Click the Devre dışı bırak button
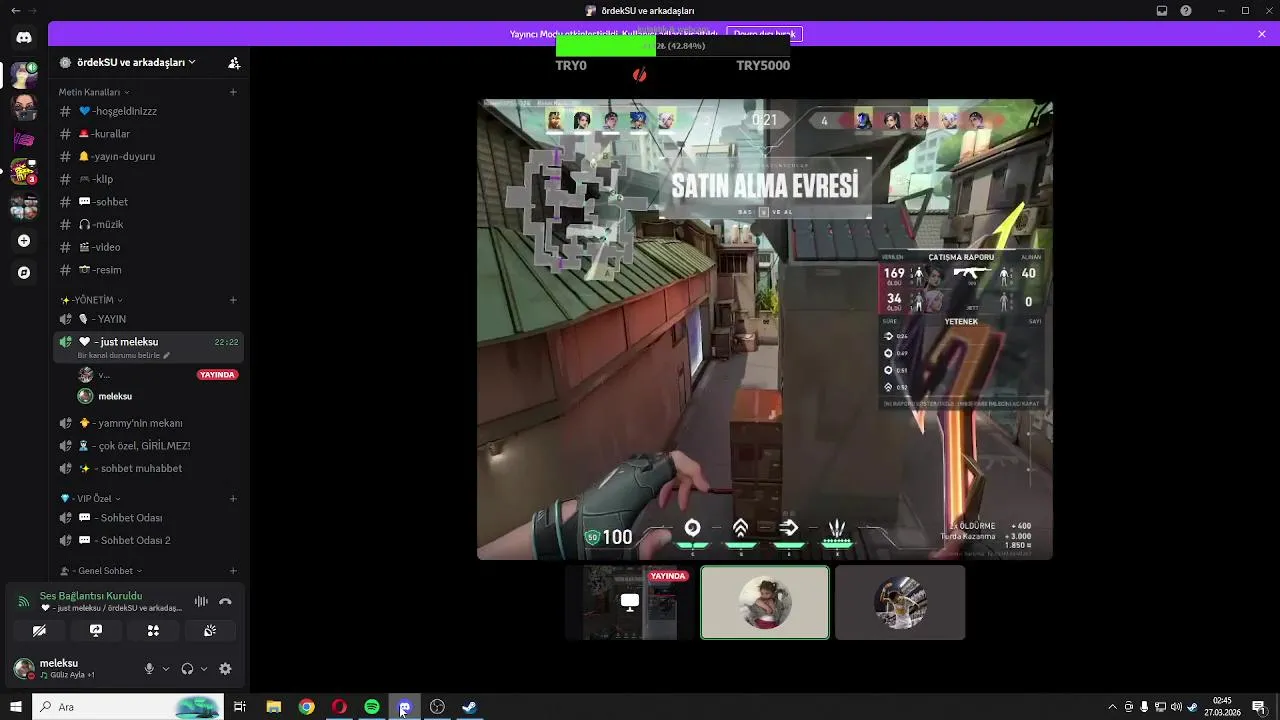 [764, 34]
